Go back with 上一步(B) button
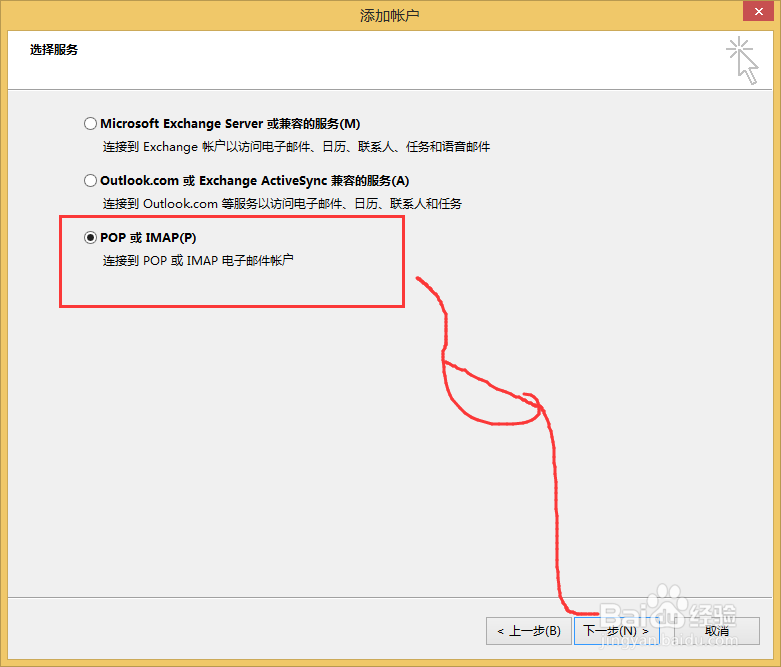 (528, 631)
